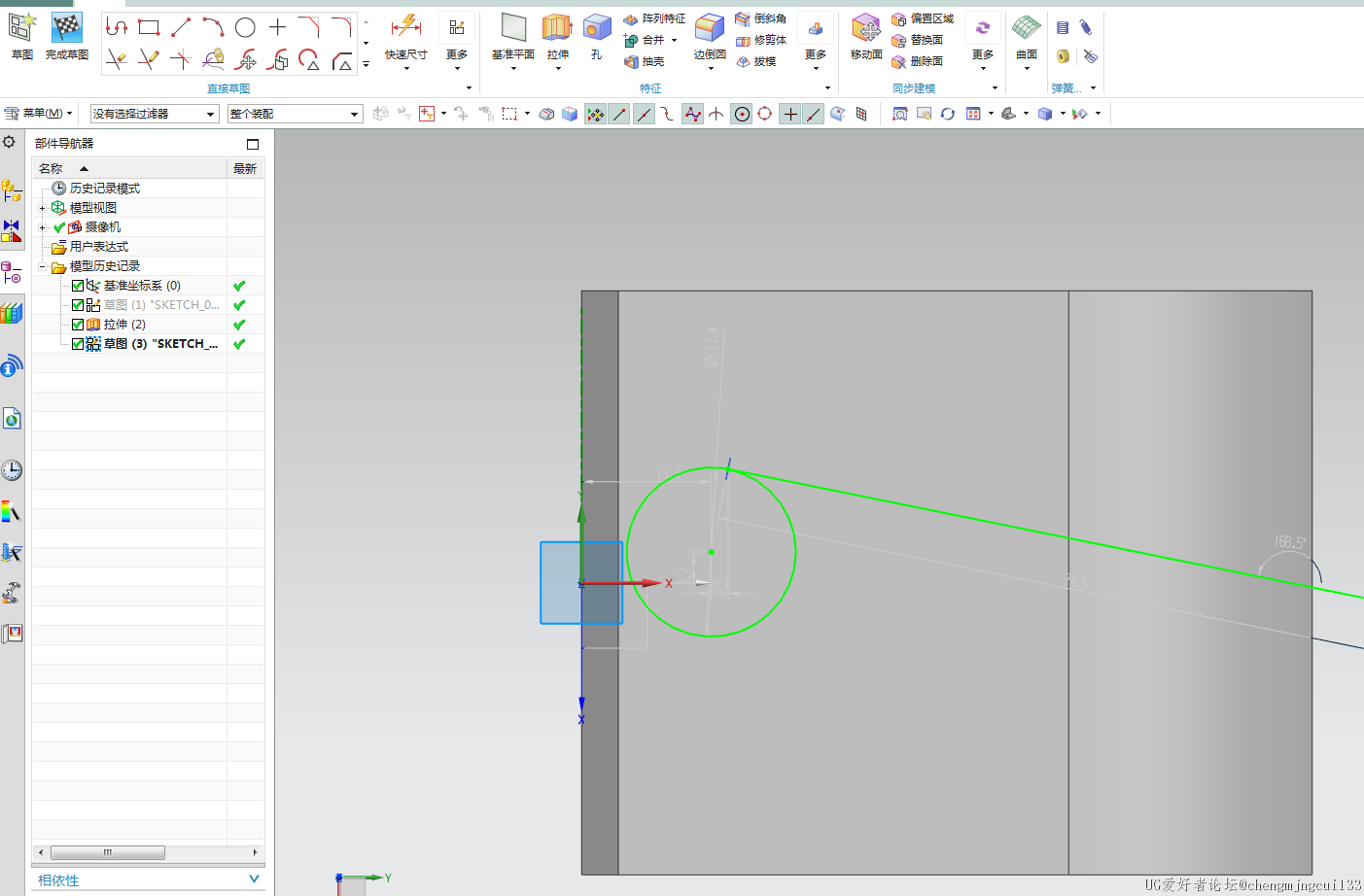Toggle checkbox for 草图 (3) SKETCH

78,344
